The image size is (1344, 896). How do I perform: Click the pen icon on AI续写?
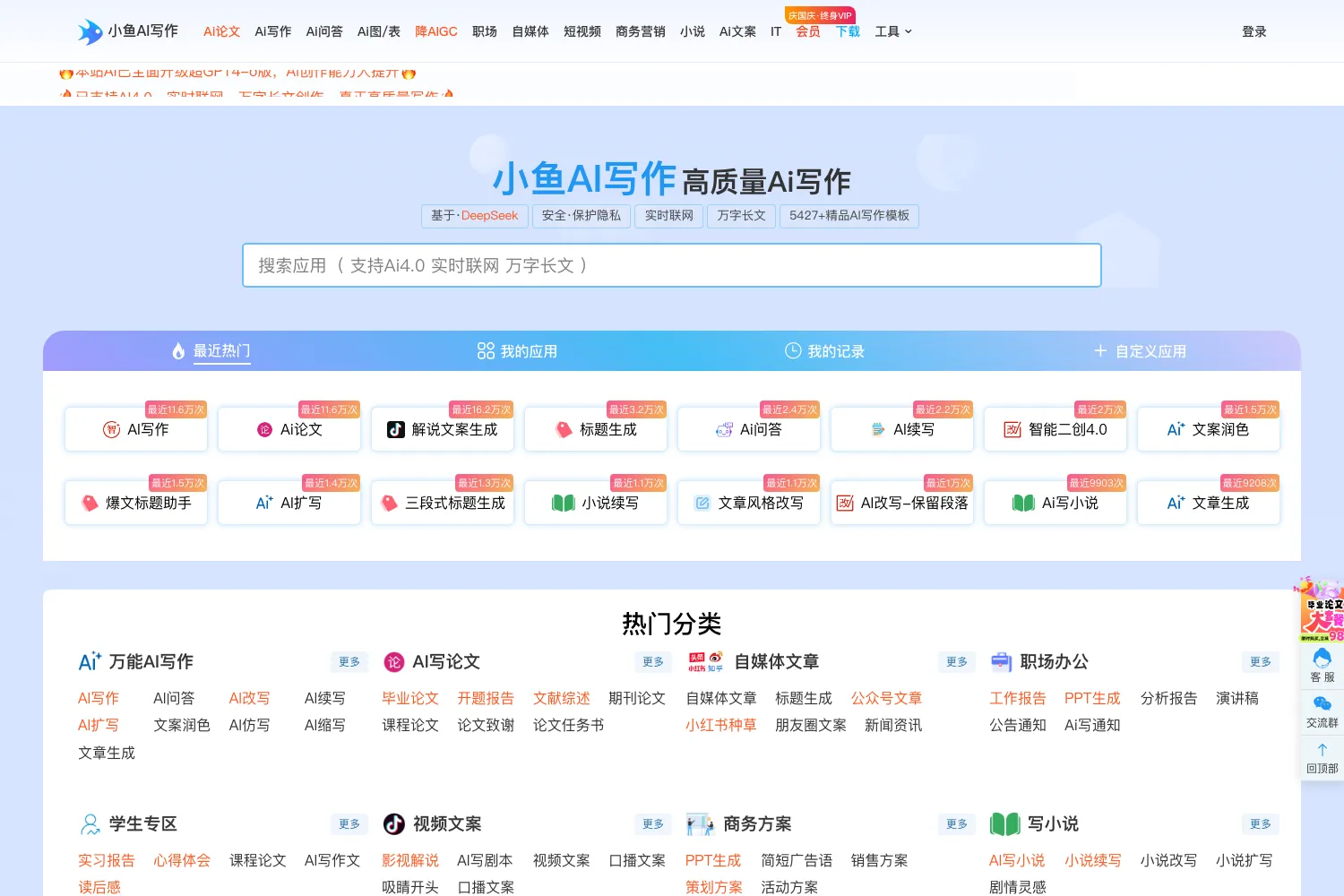pos(878,430)
